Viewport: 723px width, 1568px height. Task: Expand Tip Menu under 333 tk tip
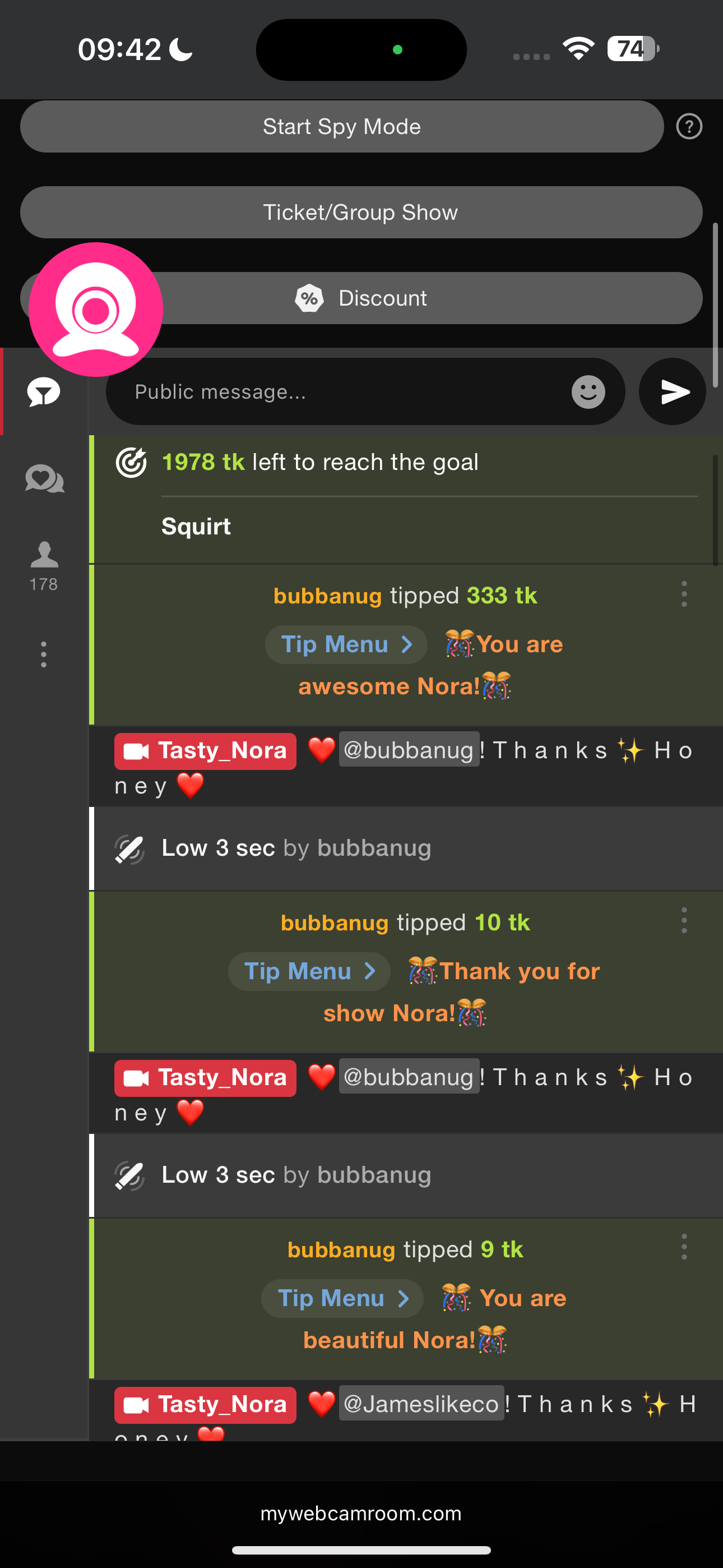pyautogui.click(x=346, y=644)
